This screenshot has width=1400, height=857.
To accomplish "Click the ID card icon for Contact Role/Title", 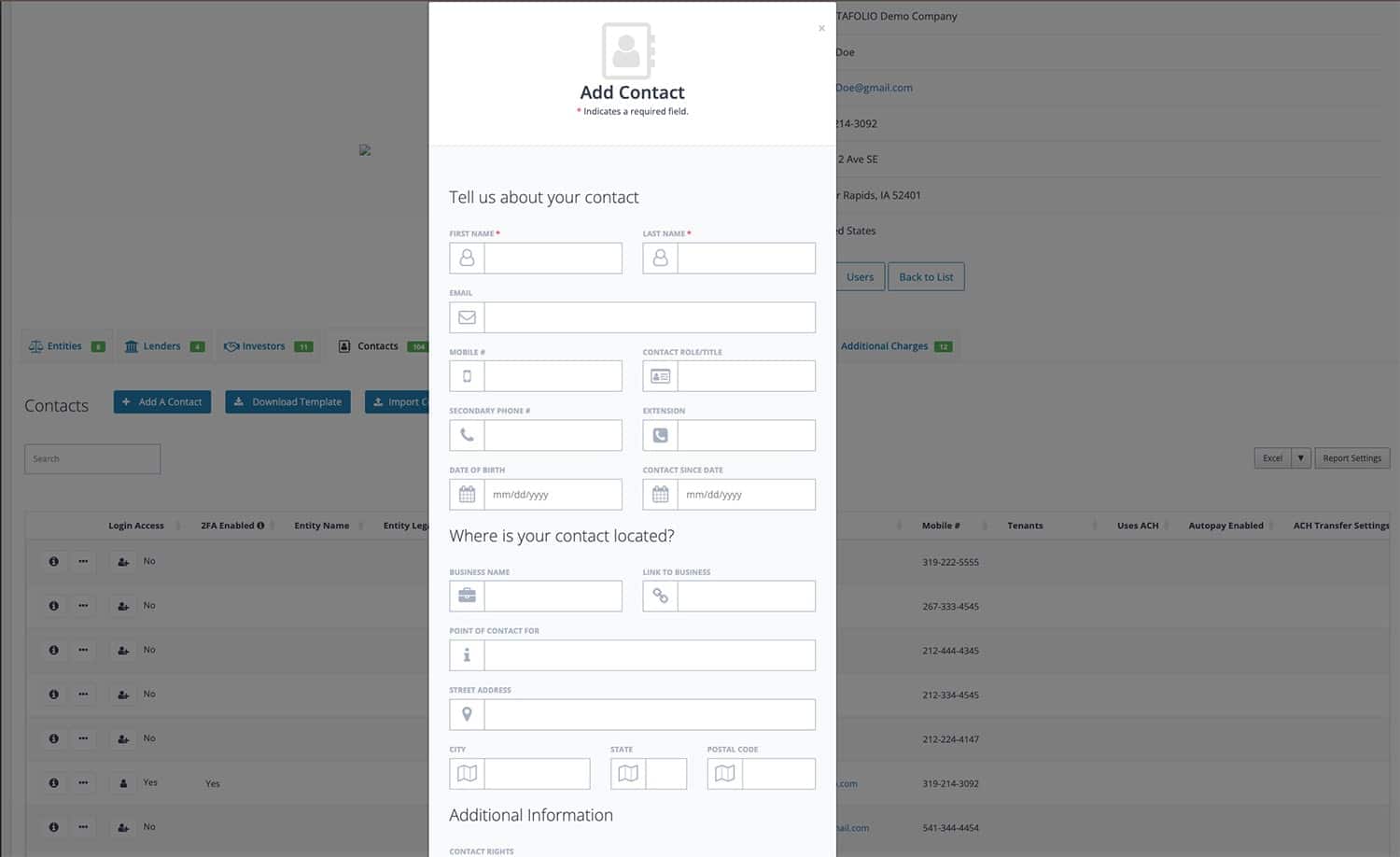I will [660, 376].
